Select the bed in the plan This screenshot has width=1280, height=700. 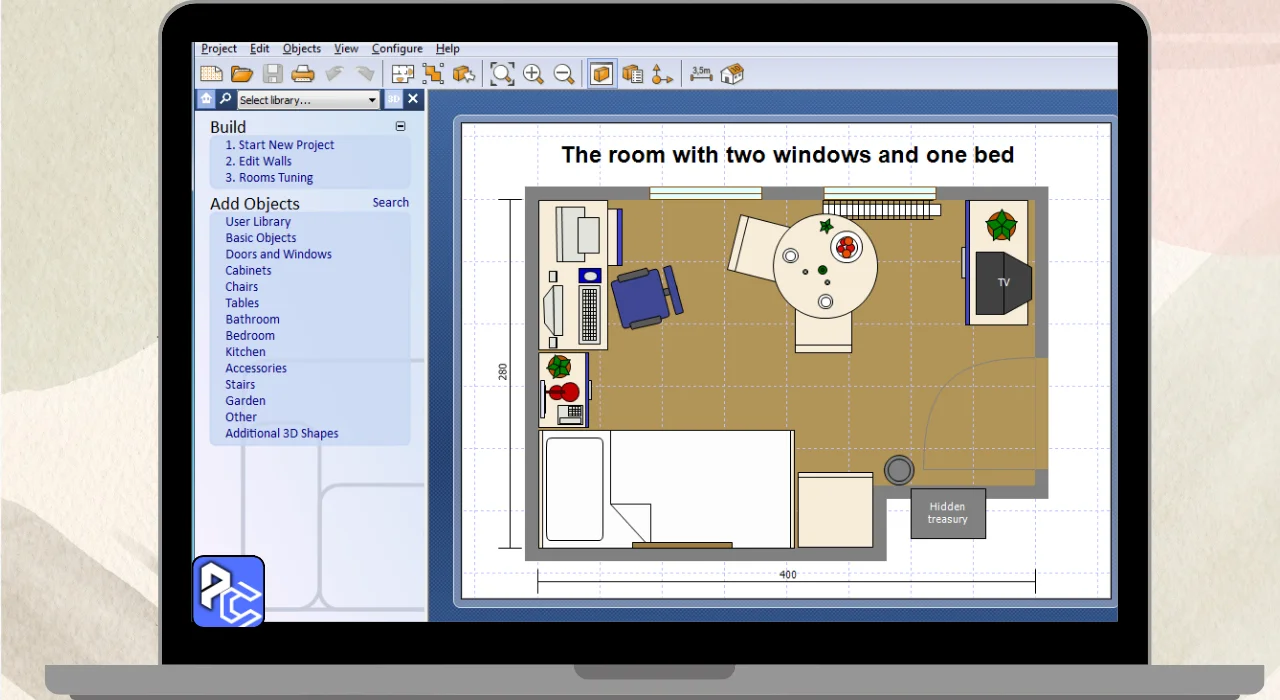tap(667, 489)
